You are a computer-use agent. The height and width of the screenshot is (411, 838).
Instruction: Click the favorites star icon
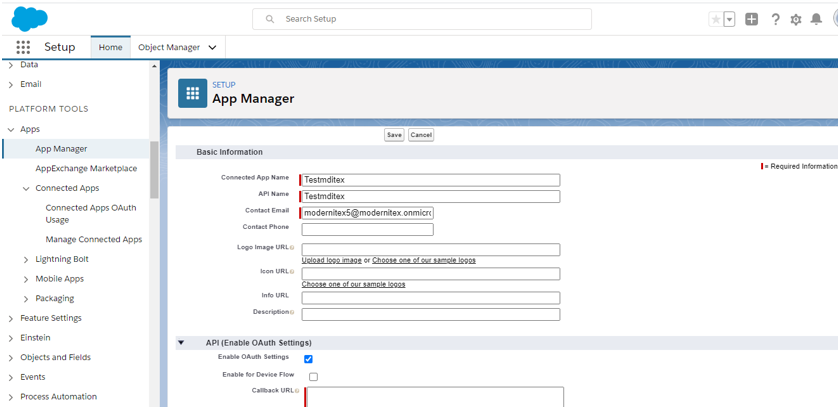point(715,19)
